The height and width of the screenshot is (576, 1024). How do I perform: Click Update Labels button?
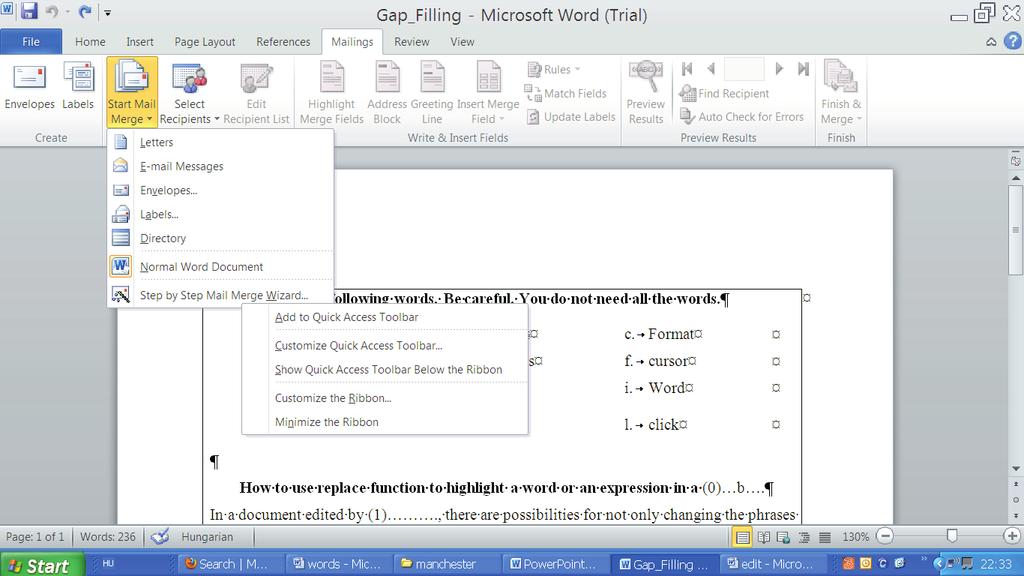pyautogui.click(x=571, y=117)
